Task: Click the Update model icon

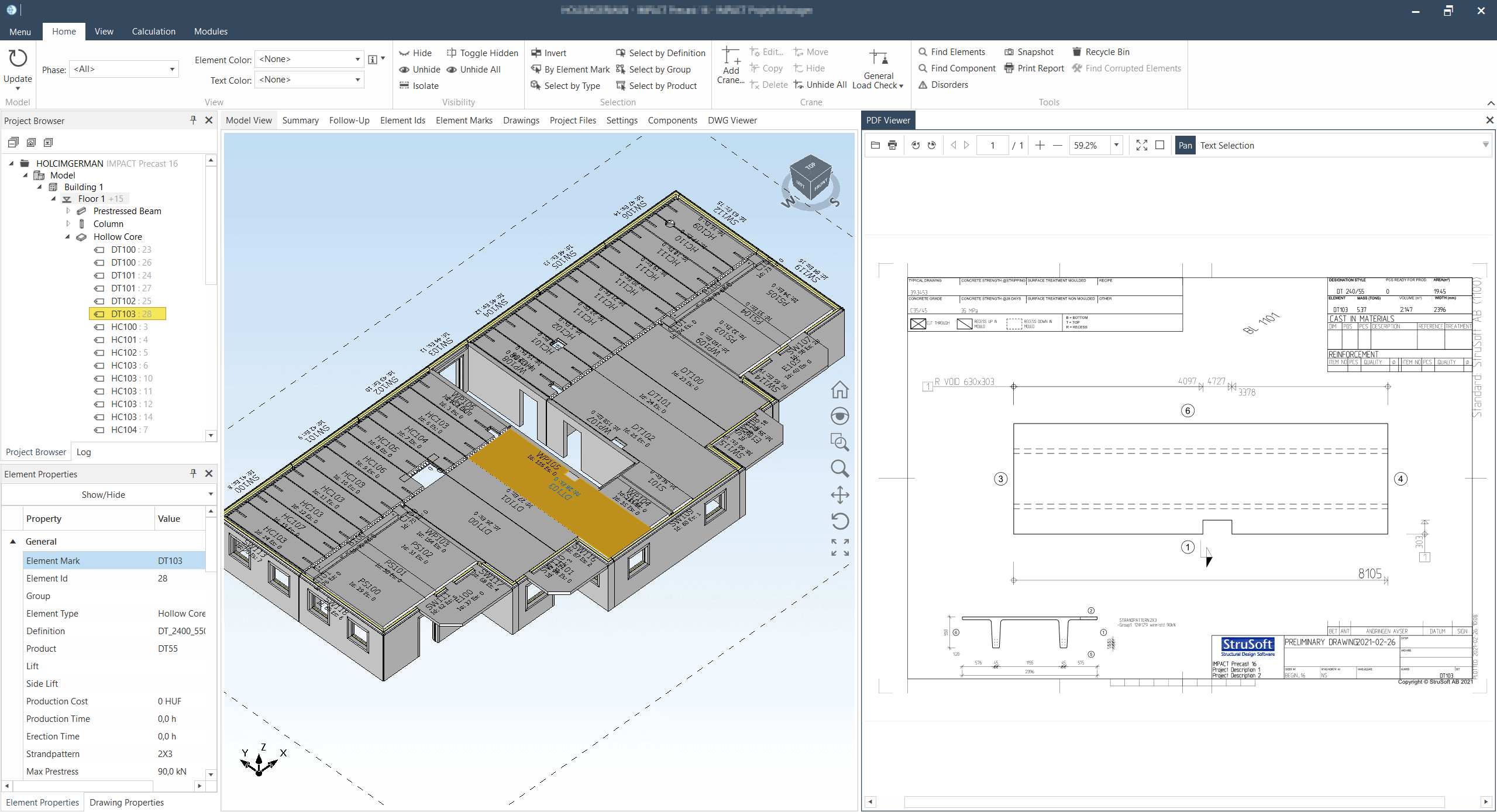Action: (x=18, y=59)
